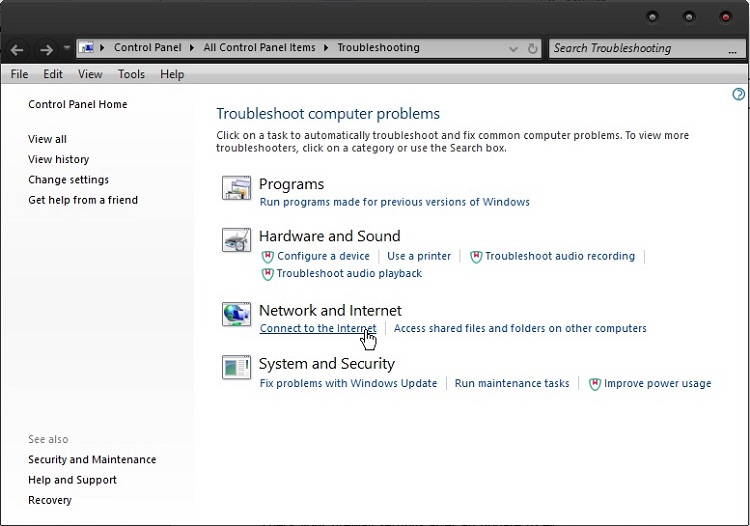
Task: Click shield icon beside Improve power usage
Action: (595, 384)
